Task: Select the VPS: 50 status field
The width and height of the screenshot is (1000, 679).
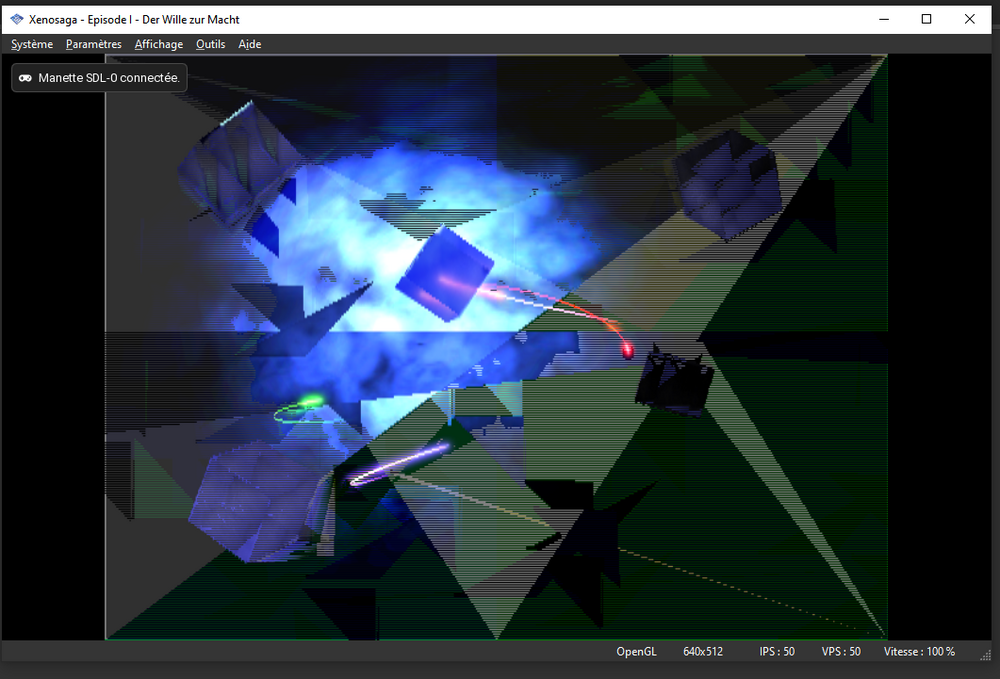Action: [x=841, y=652]
